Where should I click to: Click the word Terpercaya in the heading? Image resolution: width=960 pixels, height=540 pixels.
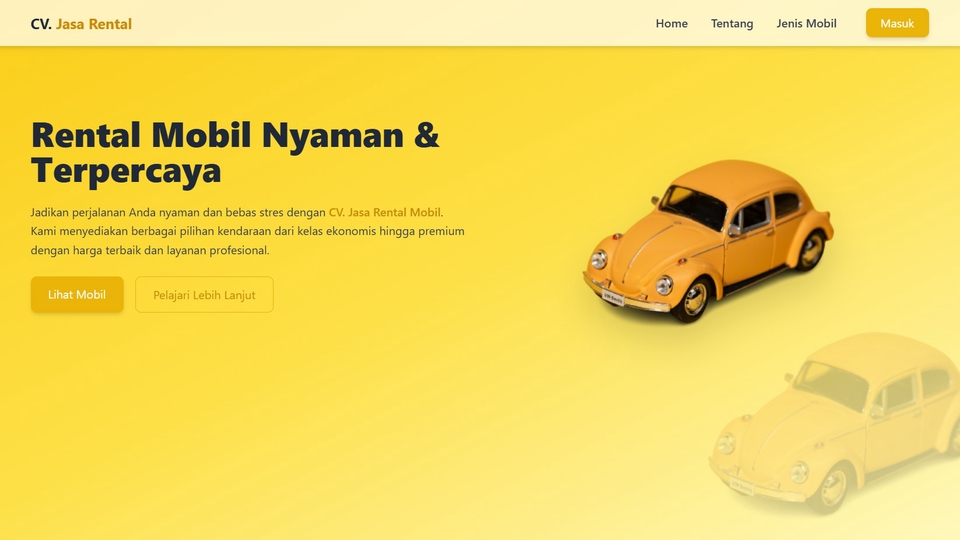(126, 170)
